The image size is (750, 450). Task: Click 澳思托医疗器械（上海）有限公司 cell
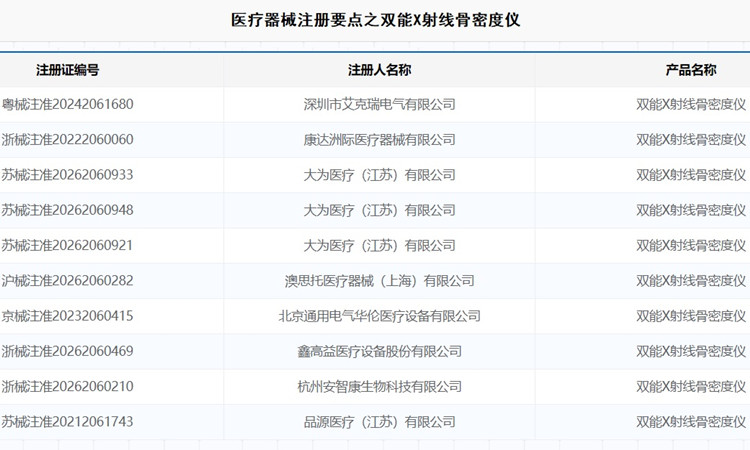[x=379, y=281]
